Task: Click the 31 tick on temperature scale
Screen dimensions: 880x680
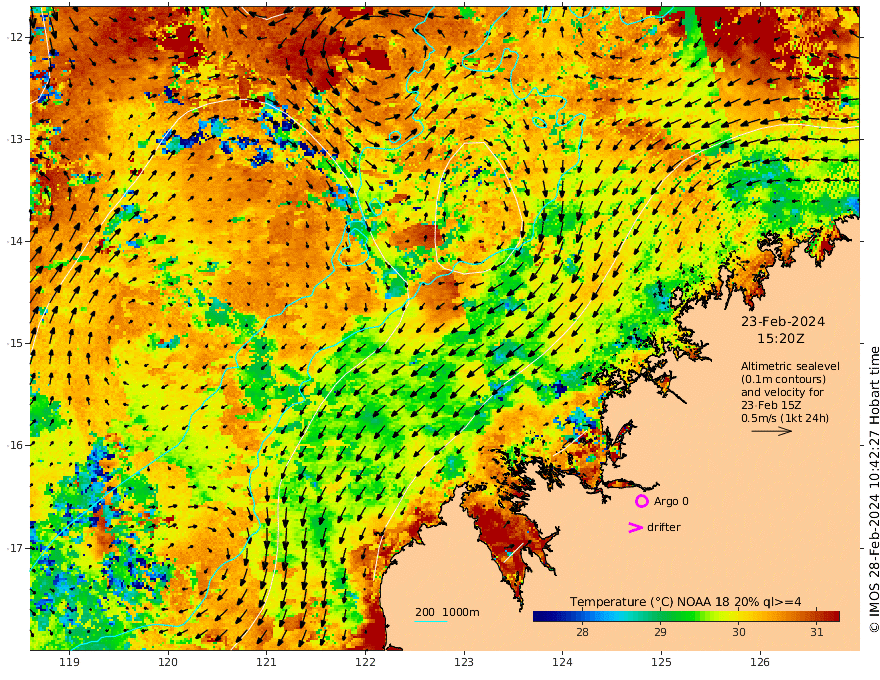Action: pos(817,632)
